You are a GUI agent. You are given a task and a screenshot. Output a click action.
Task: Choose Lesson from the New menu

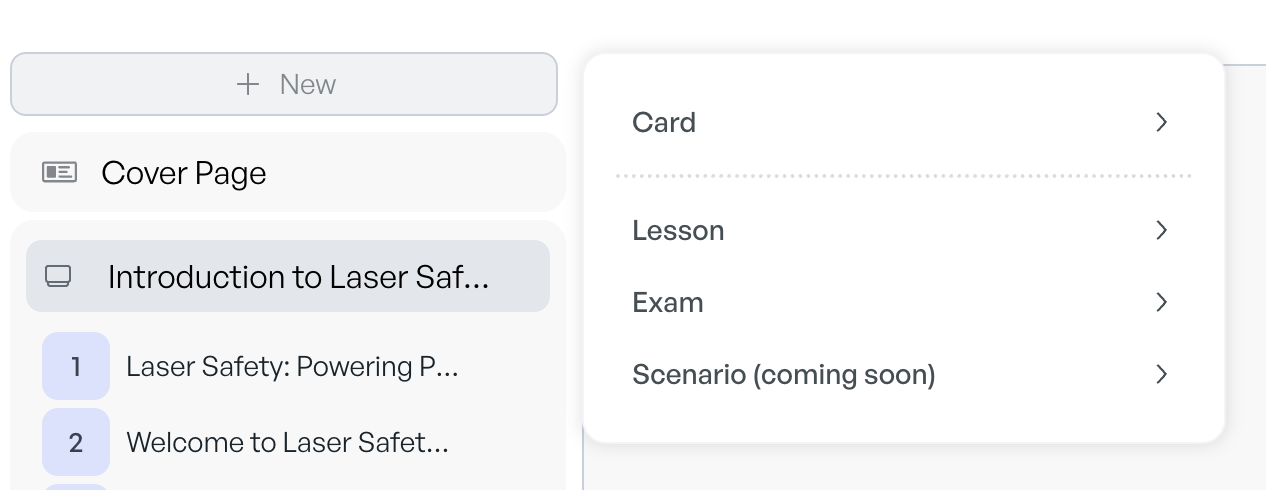(x=903, y=230)
